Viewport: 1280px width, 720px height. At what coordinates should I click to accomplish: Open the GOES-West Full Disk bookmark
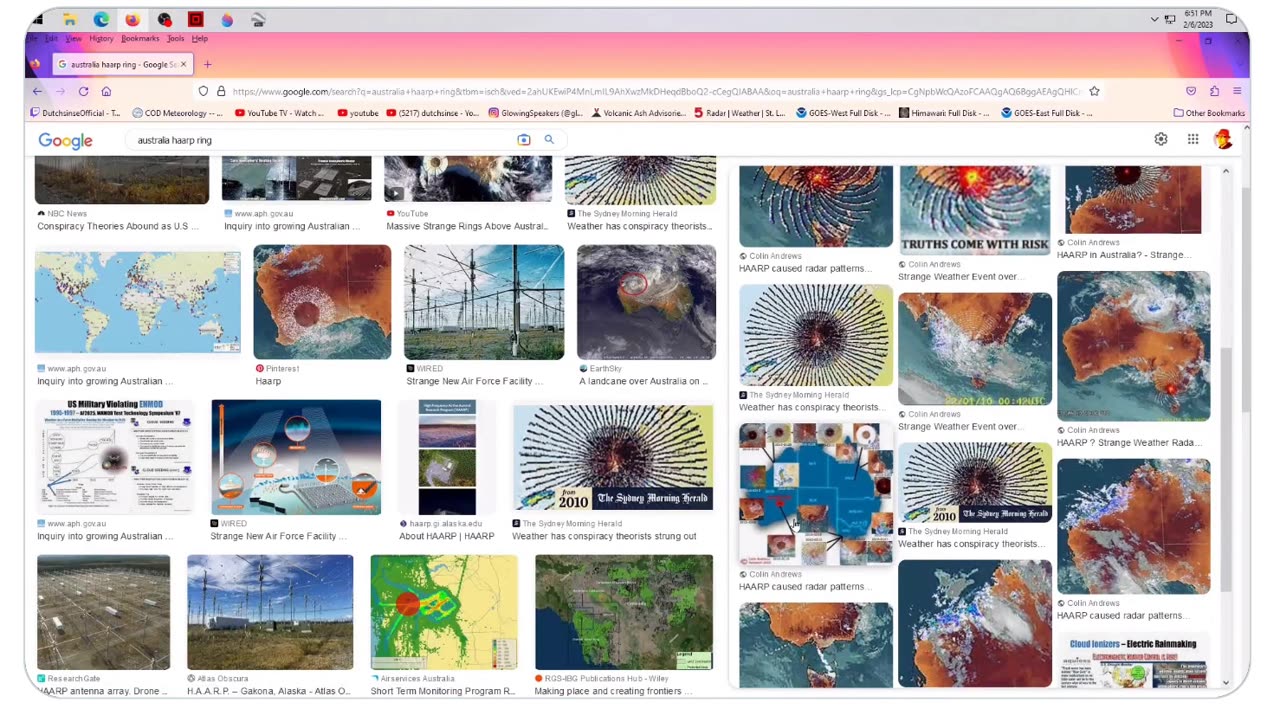tap(843, 113)
